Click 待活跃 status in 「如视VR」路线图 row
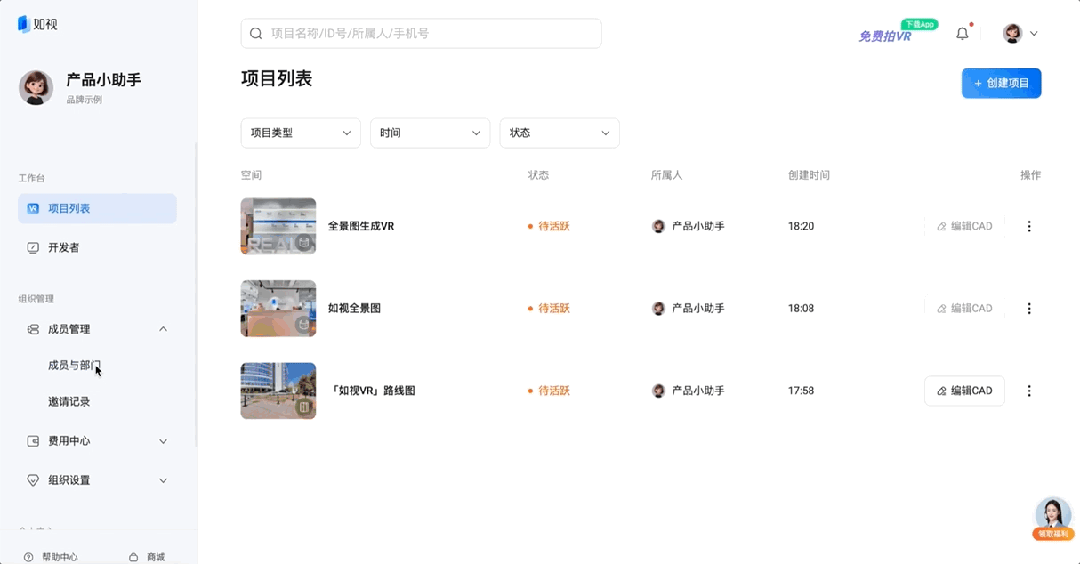Image resolution: width=1080 pixels, height=564 pixels. 549,390
